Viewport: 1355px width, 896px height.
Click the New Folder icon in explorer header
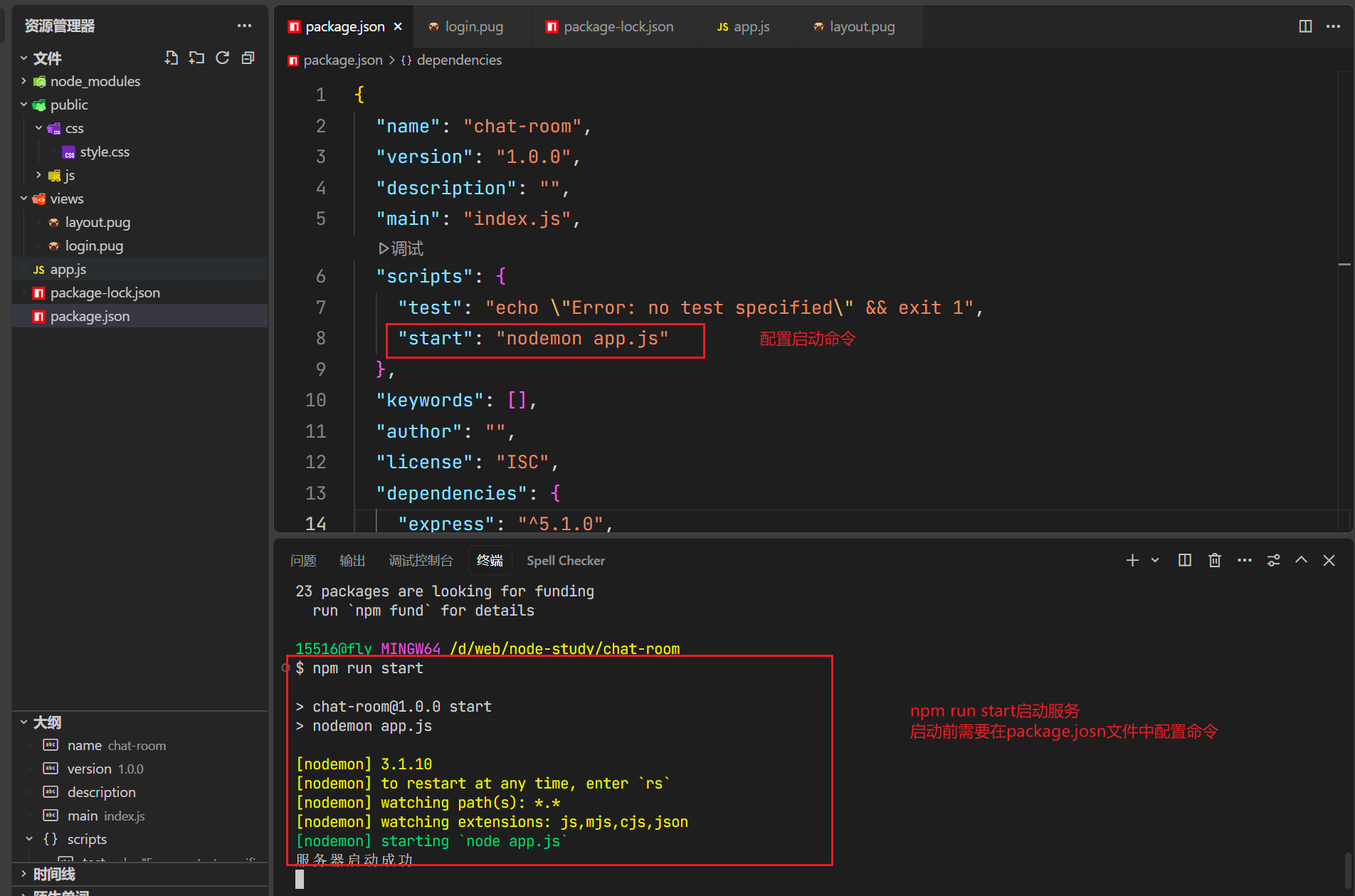(x=197, y=58)
